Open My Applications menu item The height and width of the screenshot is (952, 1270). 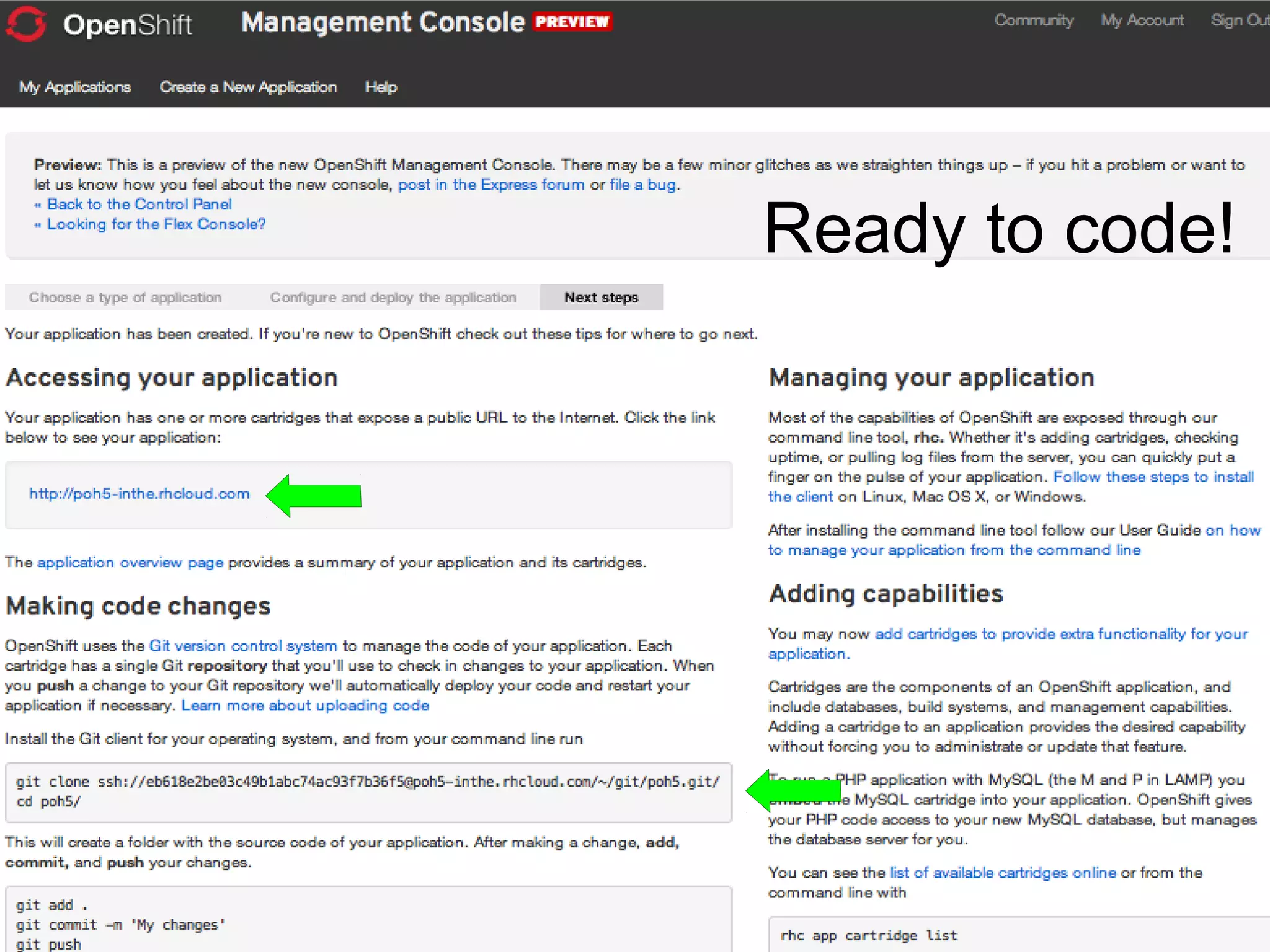pyautogui.click(x=75, y=87)
